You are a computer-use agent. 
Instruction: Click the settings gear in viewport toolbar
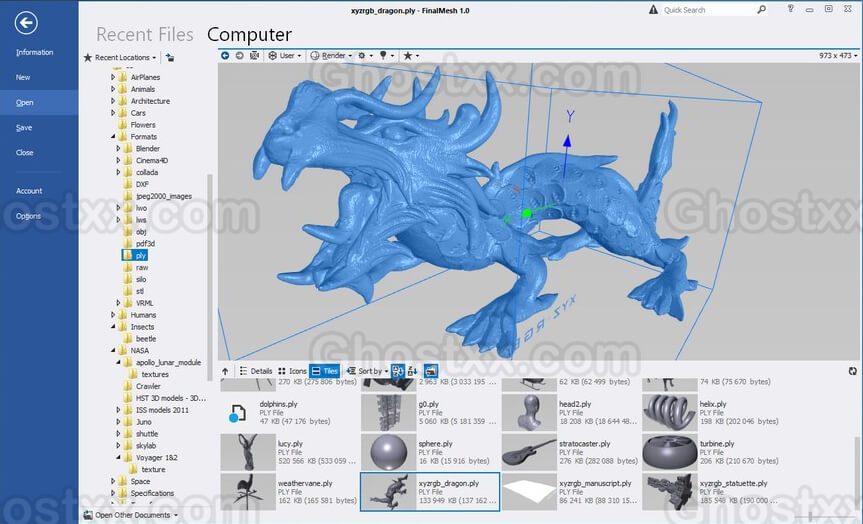click(363, 56)
